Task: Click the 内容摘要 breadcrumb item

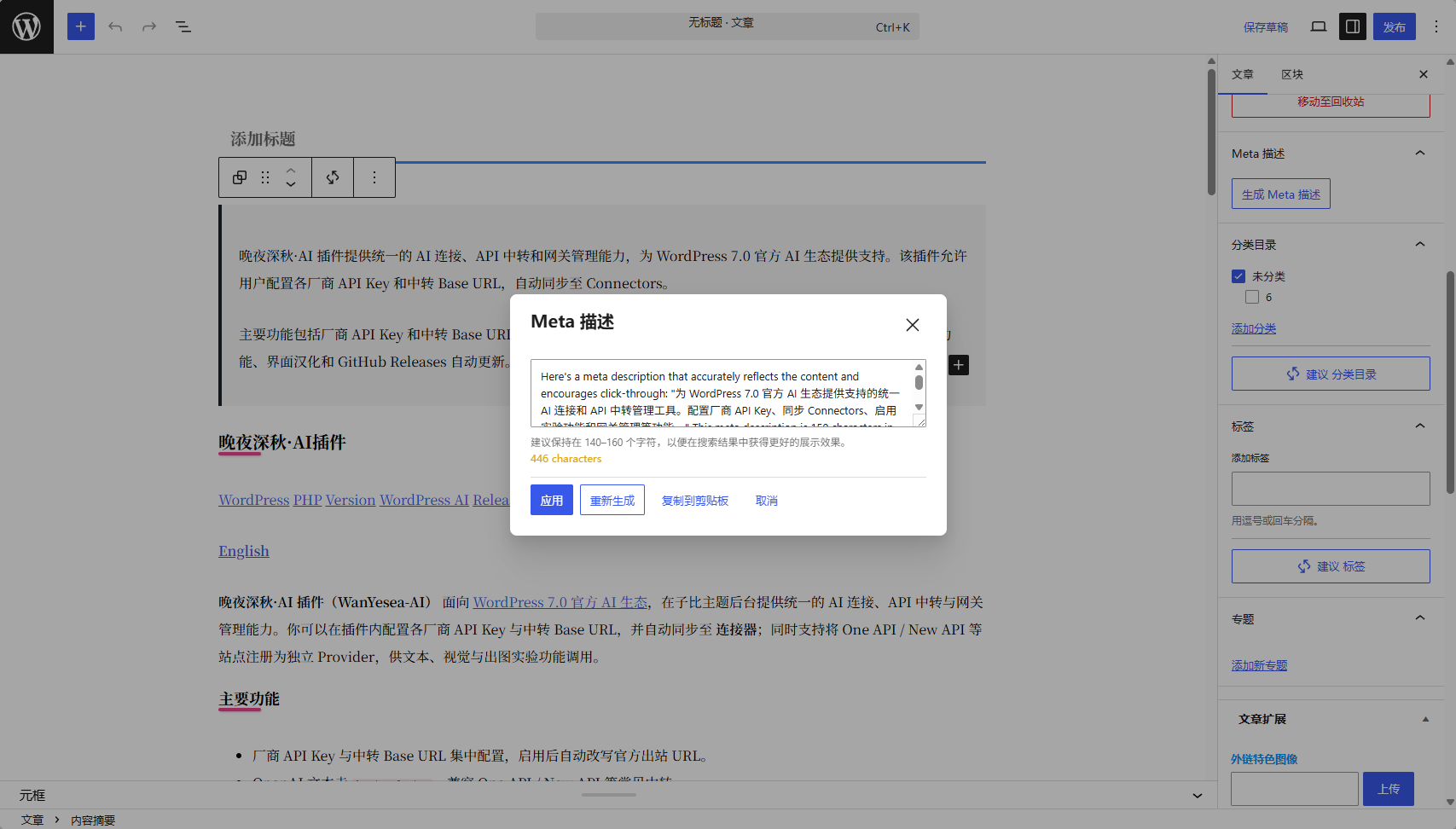Action: pos(93,820)
